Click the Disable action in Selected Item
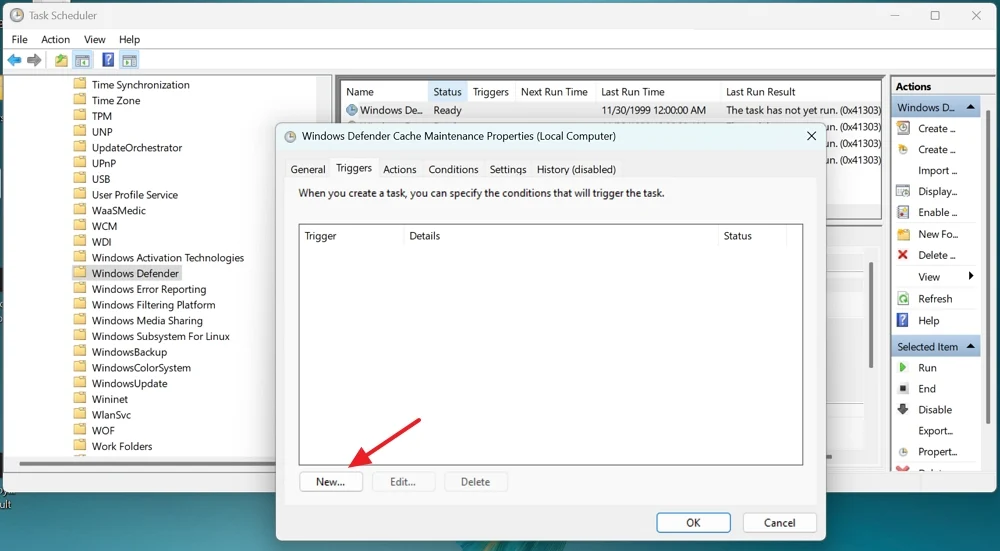 coord(934,410)
